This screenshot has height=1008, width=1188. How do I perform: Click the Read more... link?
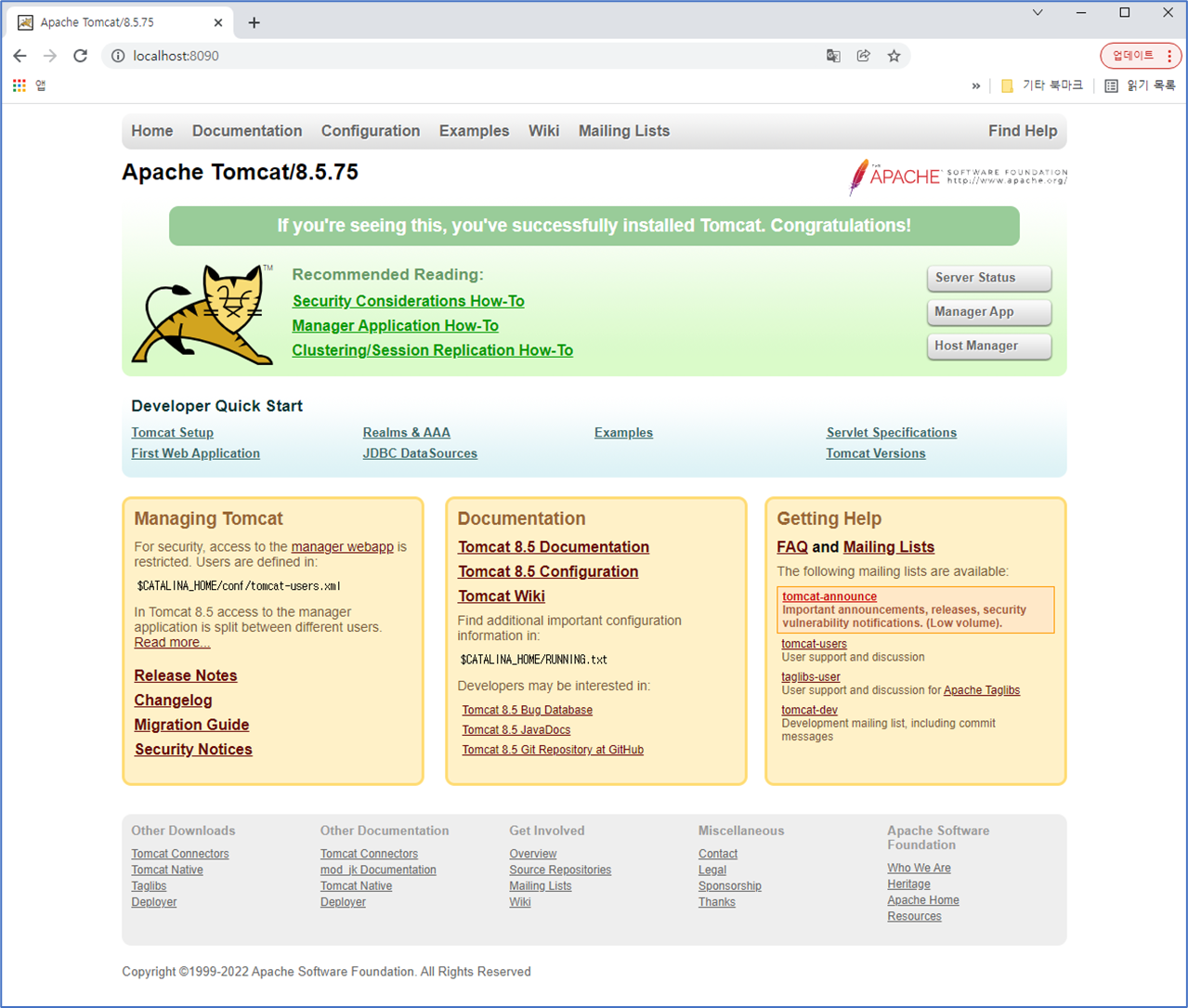click(172, 642)
